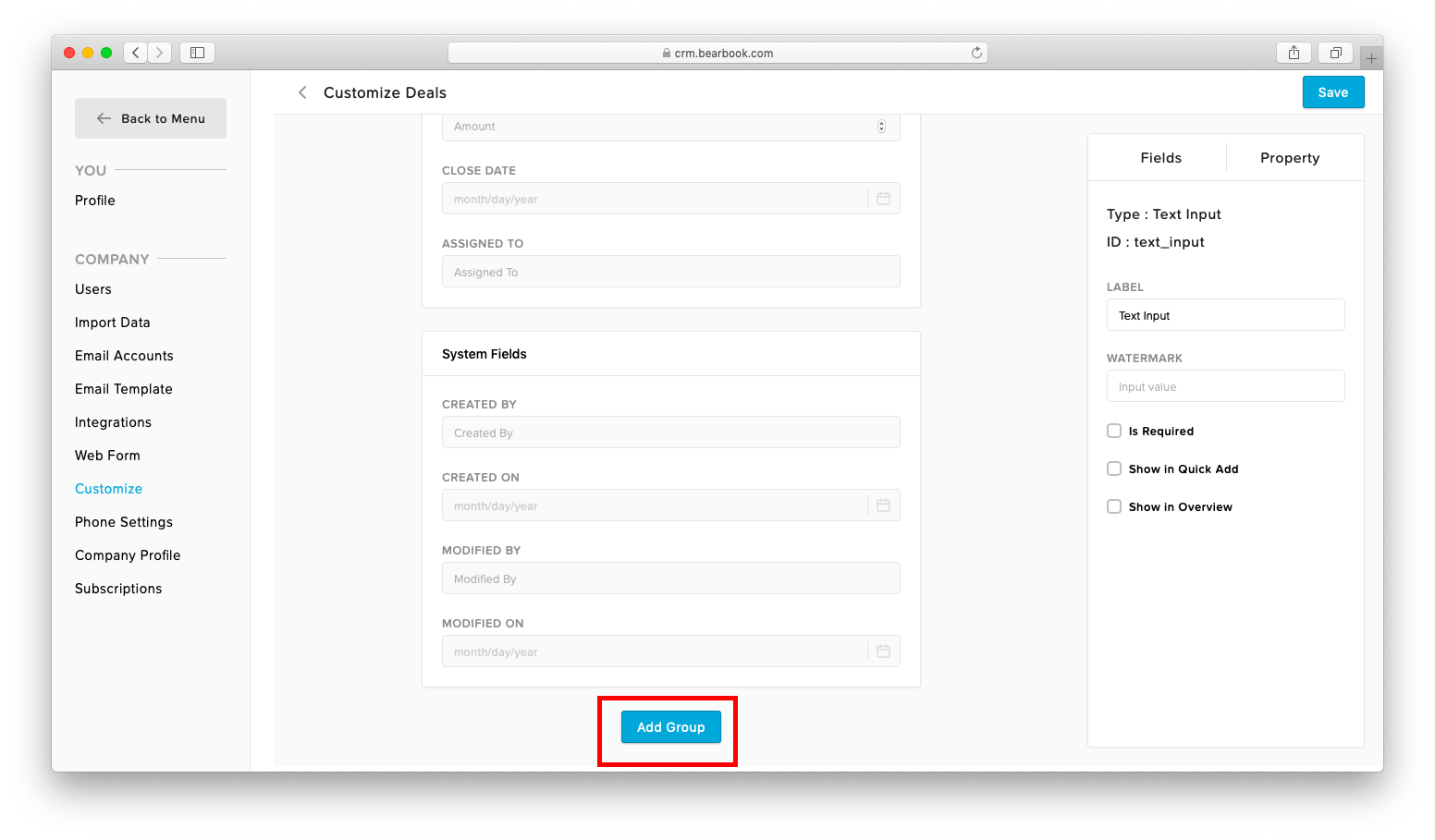Click the Created On date field

tap(670, 505)
